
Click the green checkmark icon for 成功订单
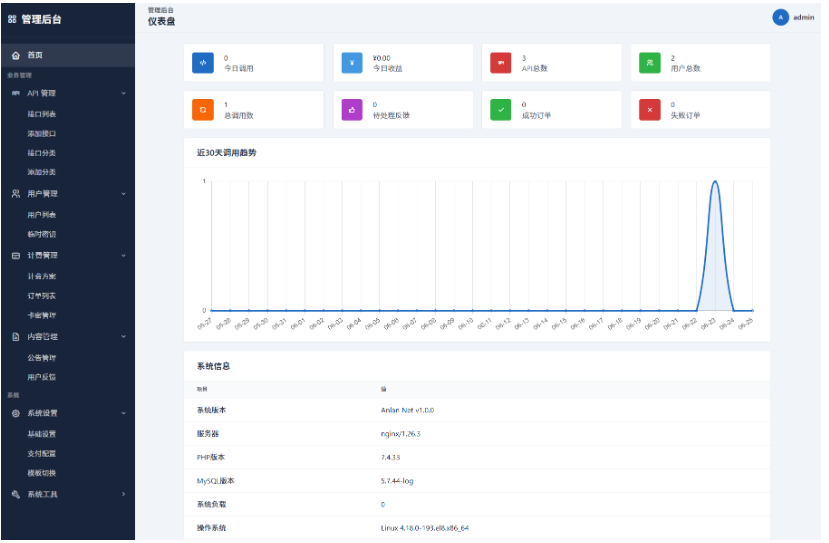coord(501,110)
